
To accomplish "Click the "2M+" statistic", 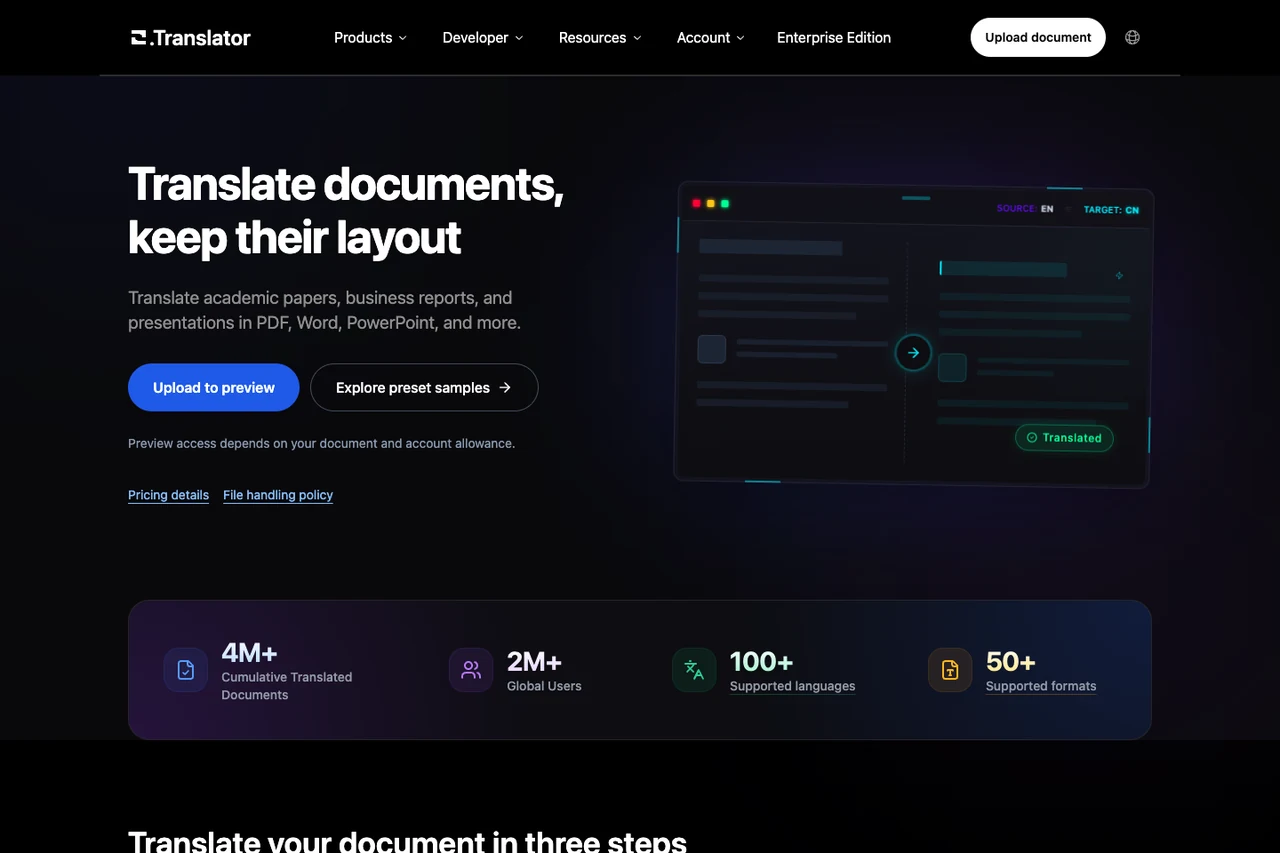I will tap(534, 662).
